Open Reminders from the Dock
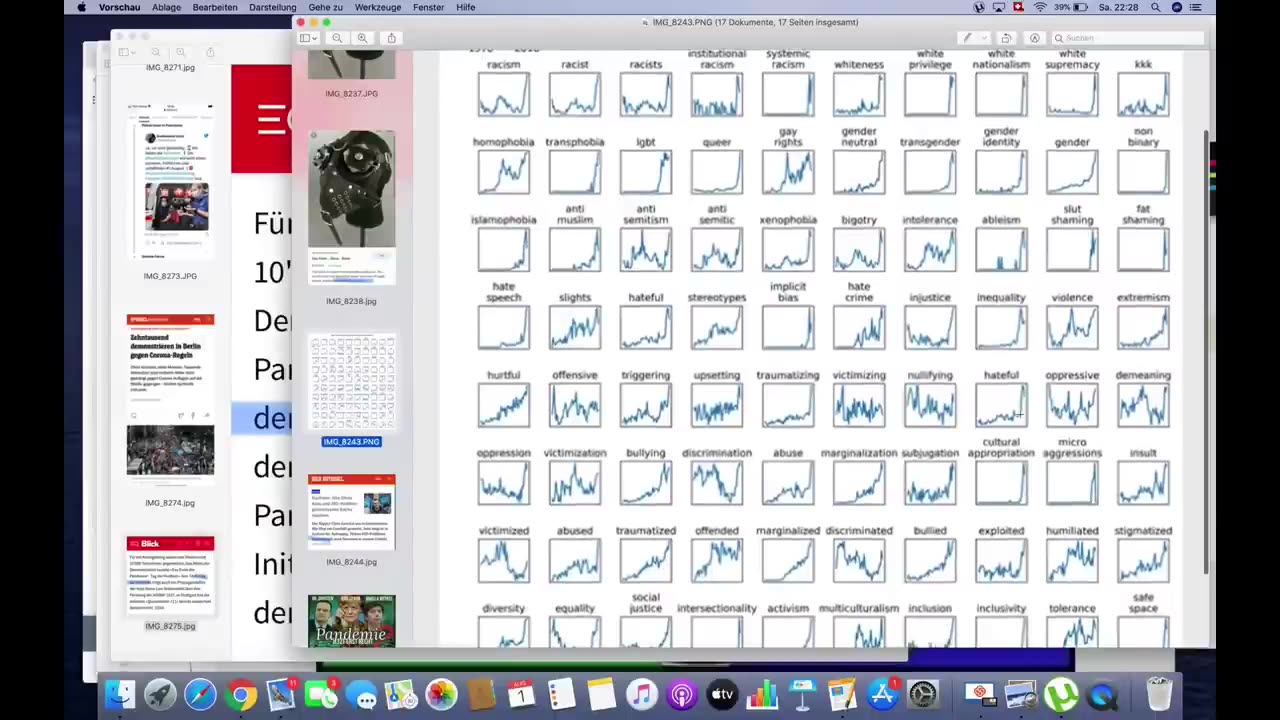Image resolution: width=1280 pixels, height=720 pixels. [561, 694]
